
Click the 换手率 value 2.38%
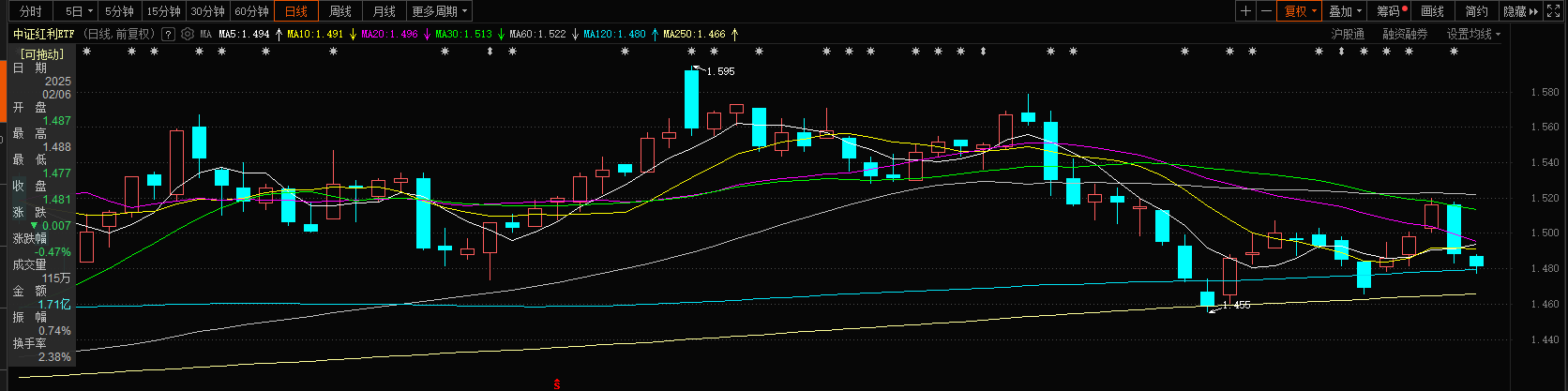coord(54,357)
